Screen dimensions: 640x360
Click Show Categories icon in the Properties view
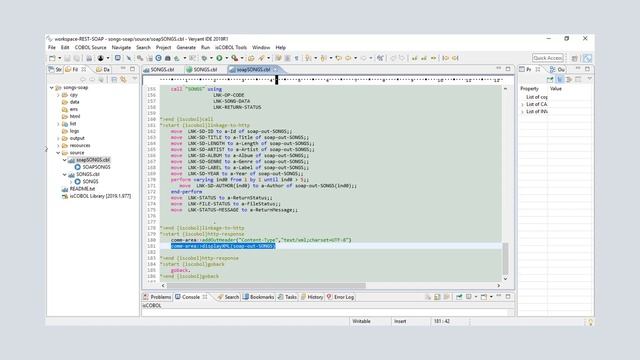coord(560,80)
